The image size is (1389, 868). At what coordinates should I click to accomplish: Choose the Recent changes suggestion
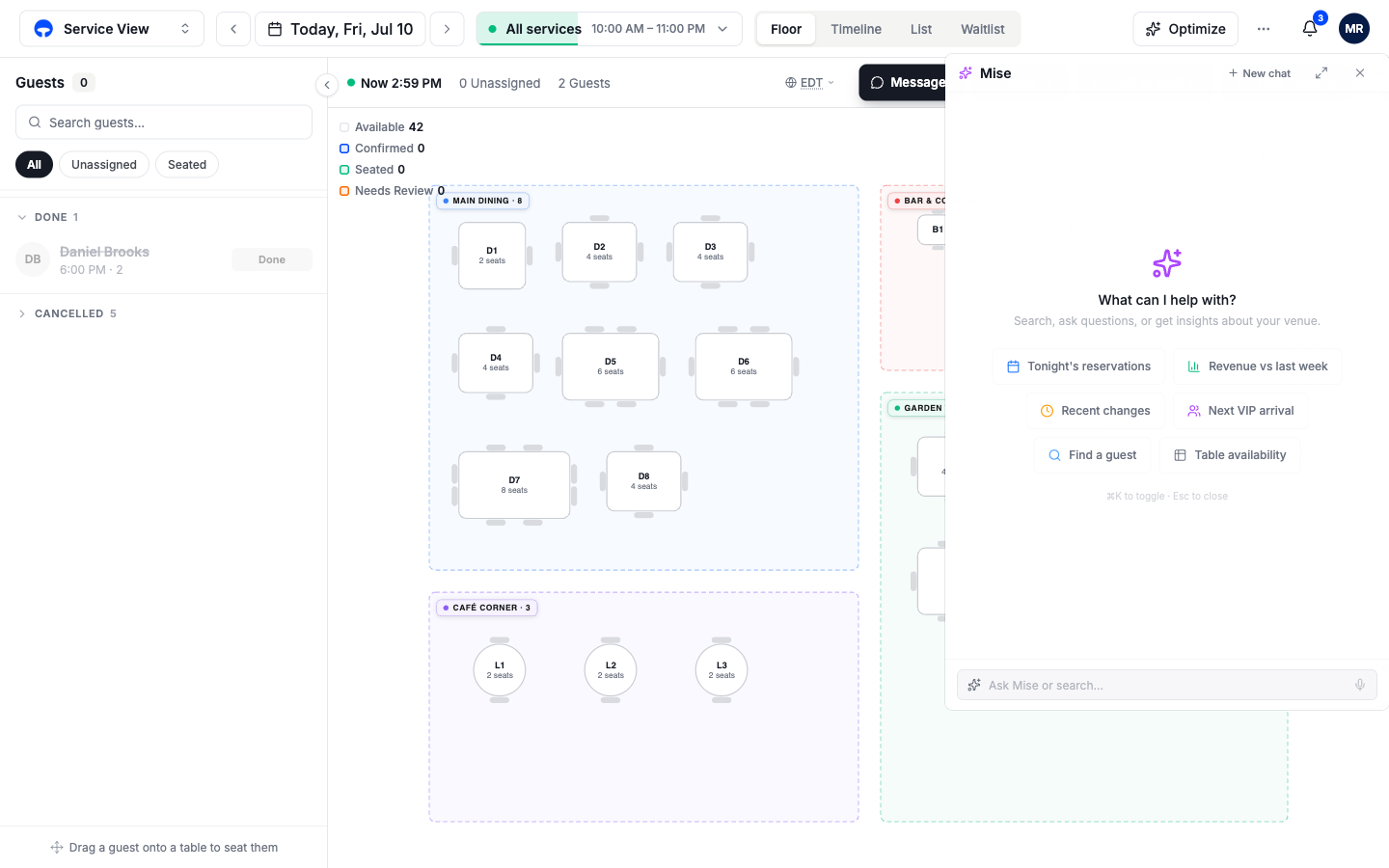tap(1096, 411)
